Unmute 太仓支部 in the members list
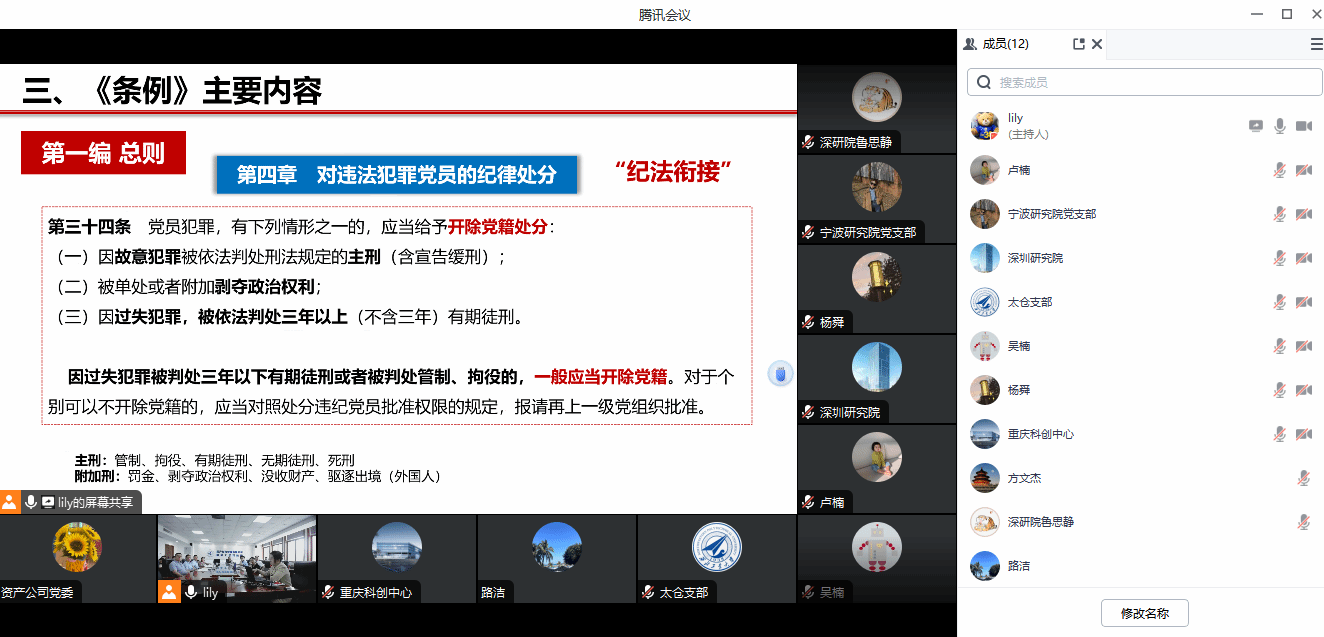This screenshot has height=637, width=1324. tap(1280, 302)
